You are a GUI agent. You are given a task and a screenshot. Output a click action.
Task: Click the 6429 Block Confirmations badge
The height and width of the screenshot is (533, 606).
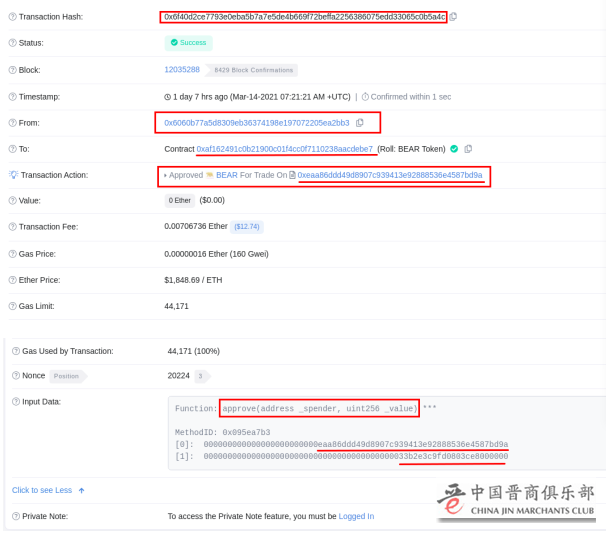click(x=253, y=70)
